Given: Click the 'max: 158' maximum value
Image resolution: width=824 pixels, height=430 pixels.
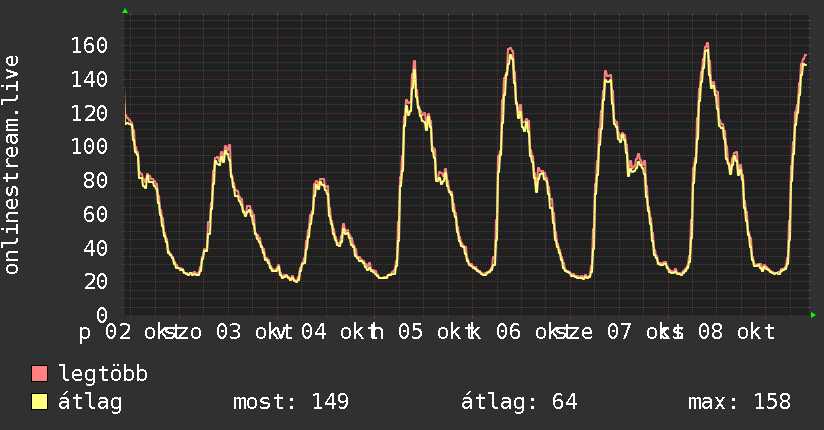Looking at the screenshot, I should [x=739, y=402].
